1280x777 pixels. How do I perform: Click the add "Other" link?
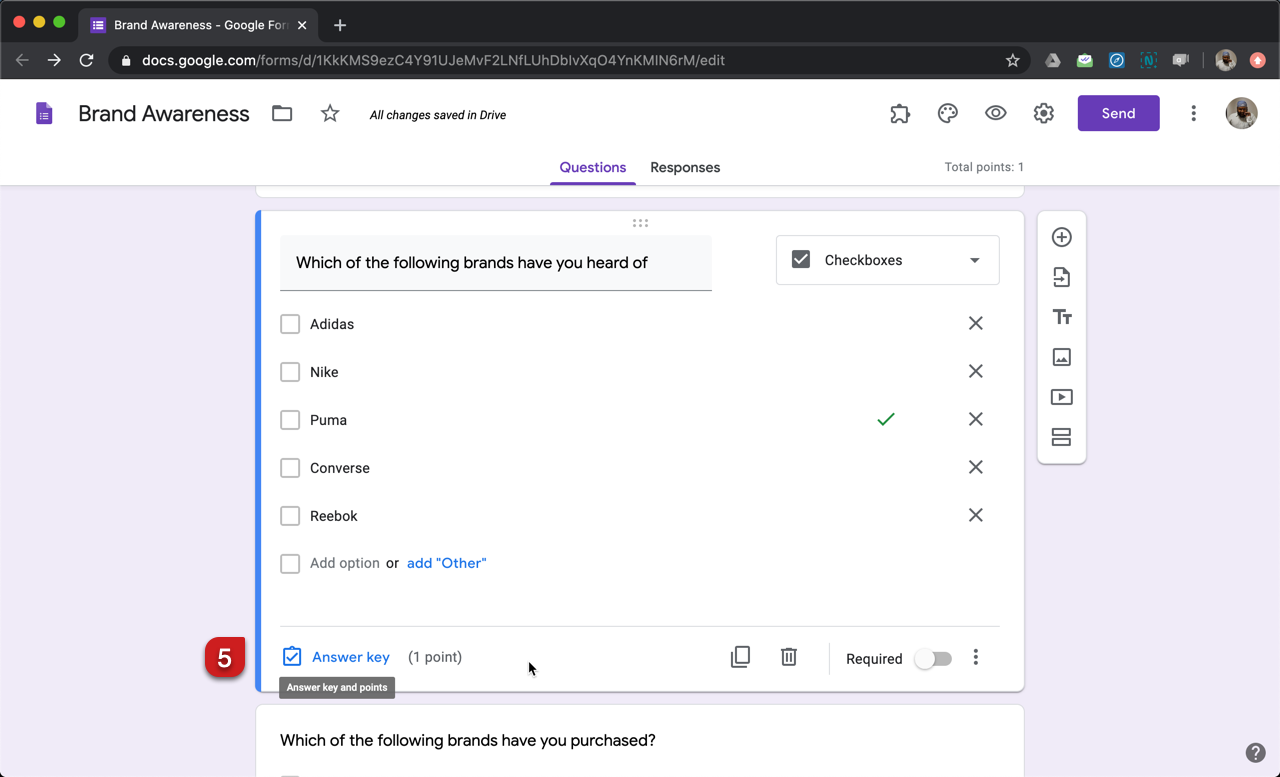[x=446, y=563]
